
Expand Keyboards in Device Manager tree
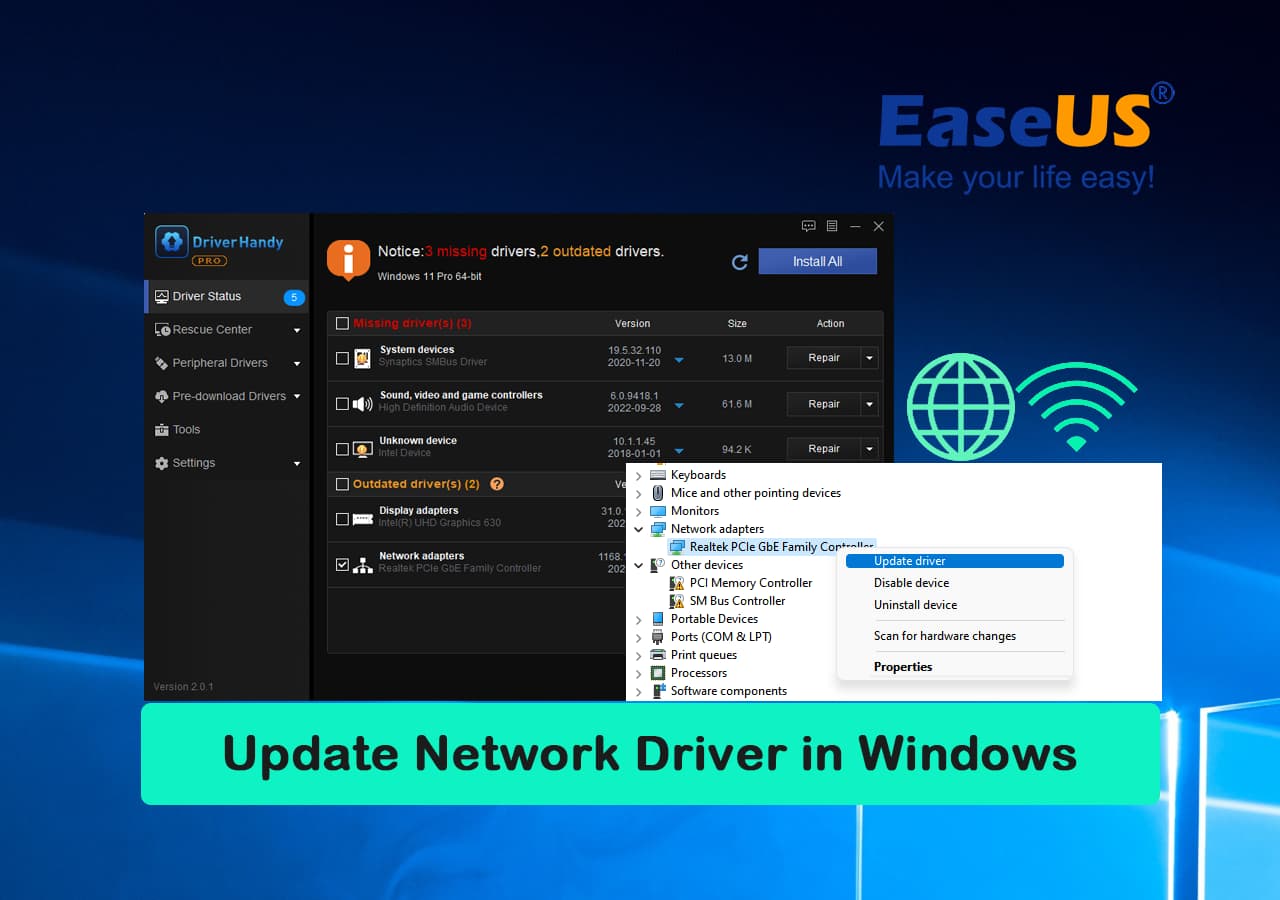point(639,476)
